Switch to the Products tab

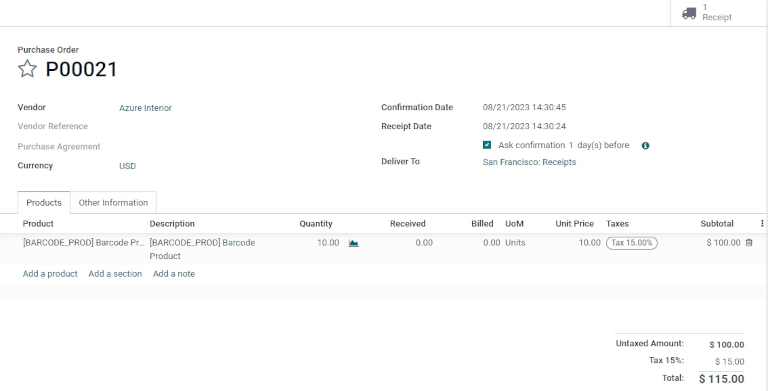tap(44, 203)
